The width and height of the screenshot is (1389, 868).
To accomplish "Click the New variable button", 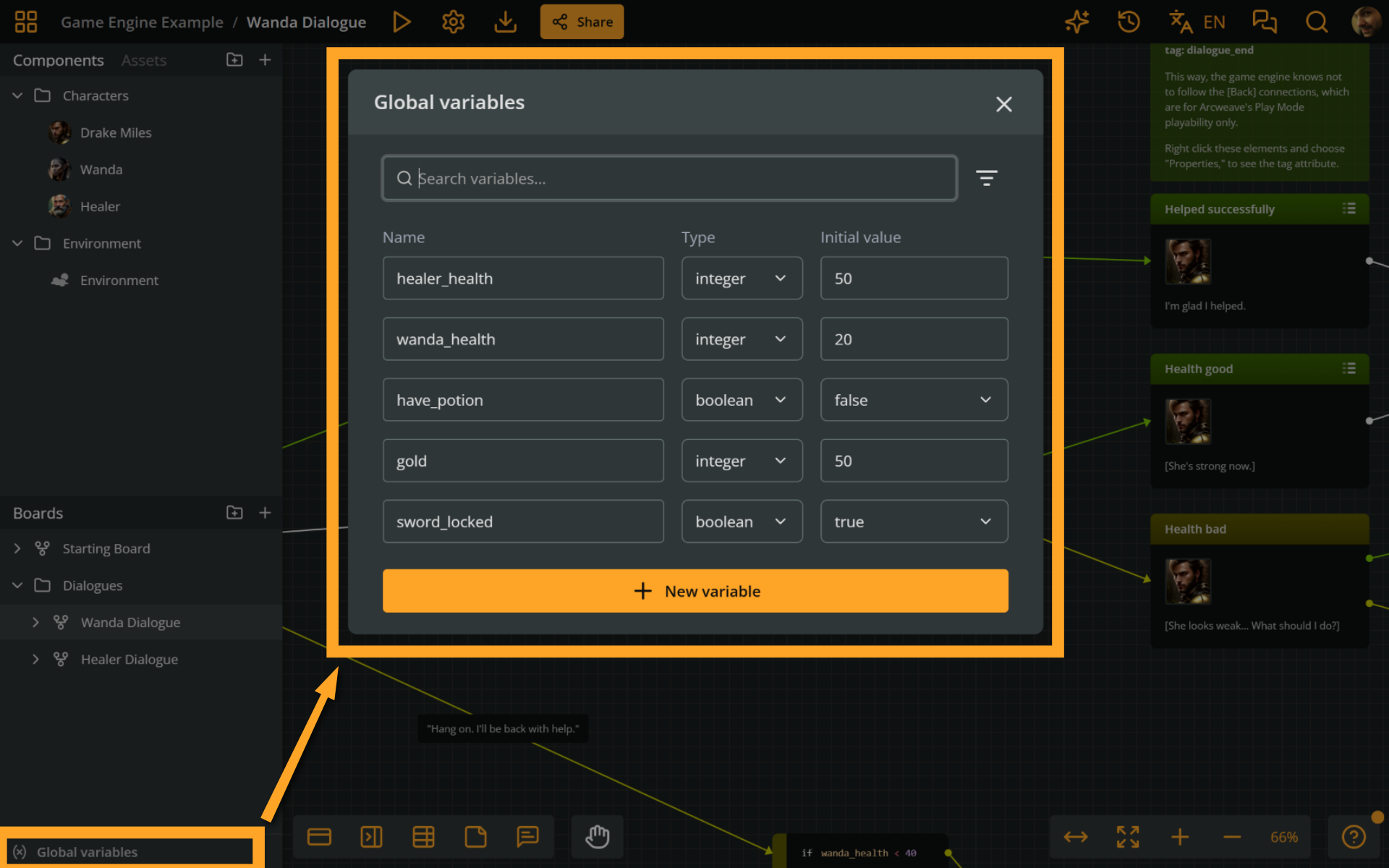I will point(695,591).
